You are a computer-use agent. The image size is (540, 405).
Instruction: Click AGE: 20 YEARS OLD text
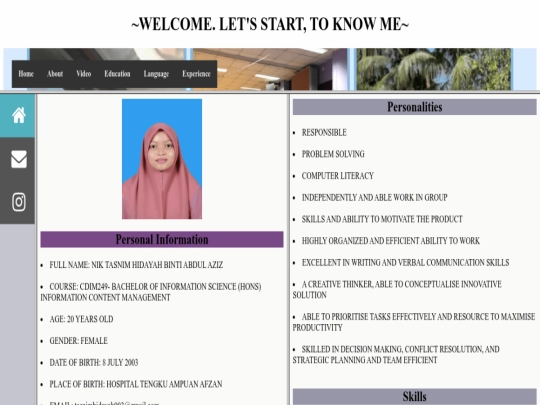[81, 319]
